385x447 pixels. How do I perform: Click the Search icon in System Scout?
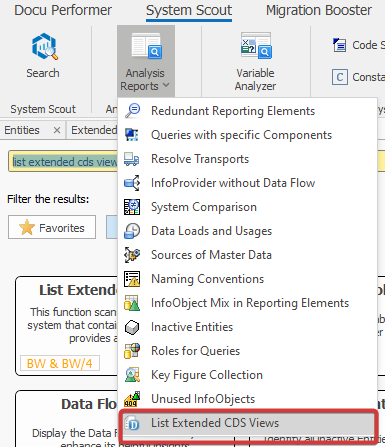(45, 47)
